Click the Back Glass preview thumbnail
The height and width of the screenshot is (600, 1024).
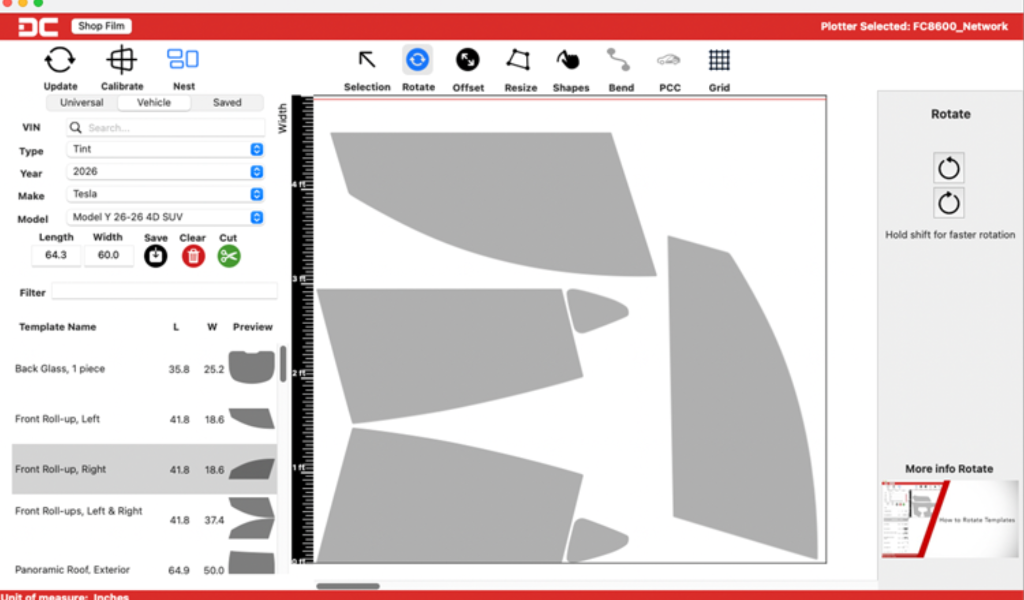click(x=251, y=367)
